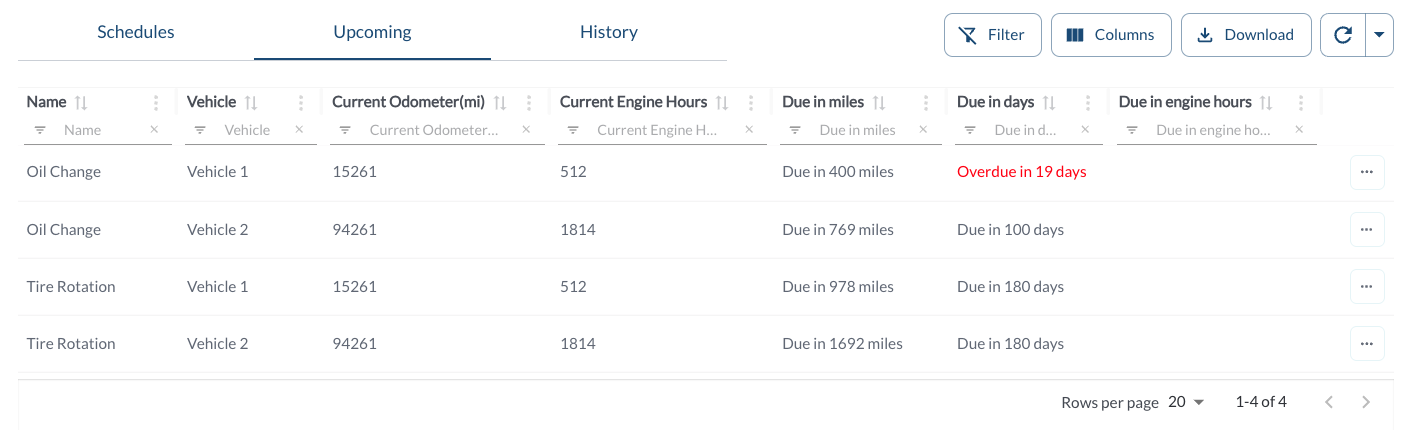Click the Filter button

coord(992,35)
